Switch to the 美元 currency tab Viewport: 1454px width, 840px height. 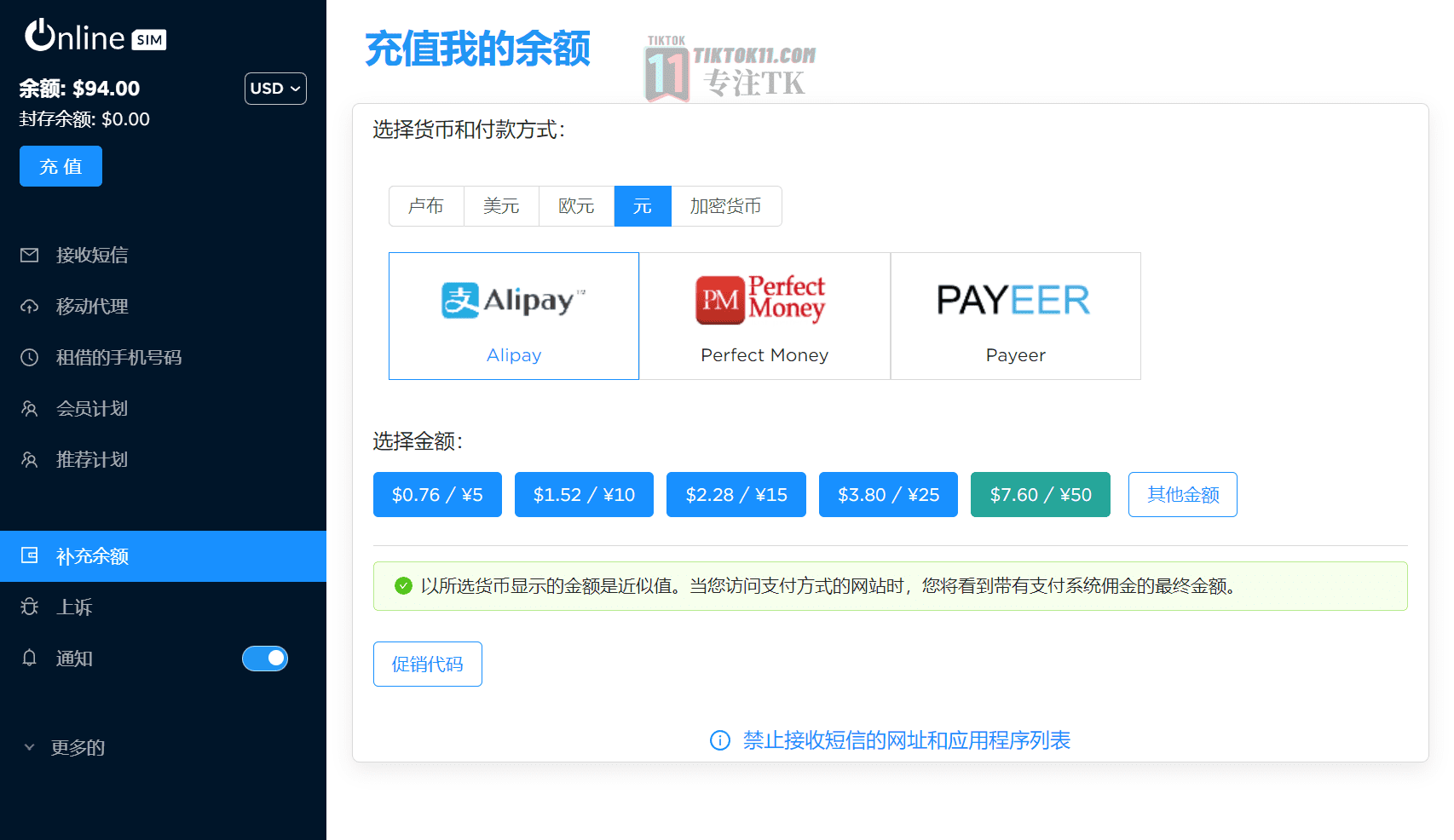[501, 206]
